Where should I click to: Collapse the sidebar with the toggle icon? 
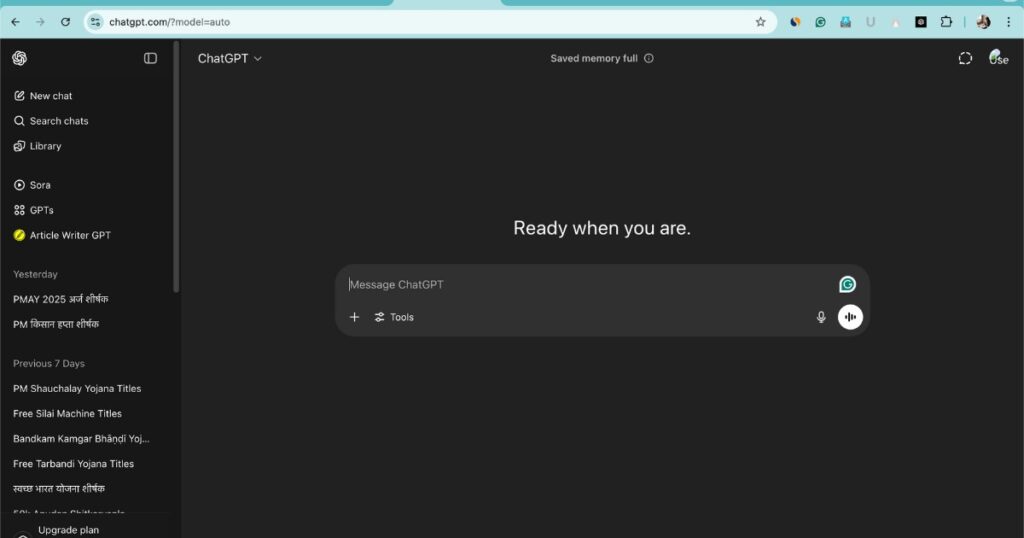pos(150,58)
